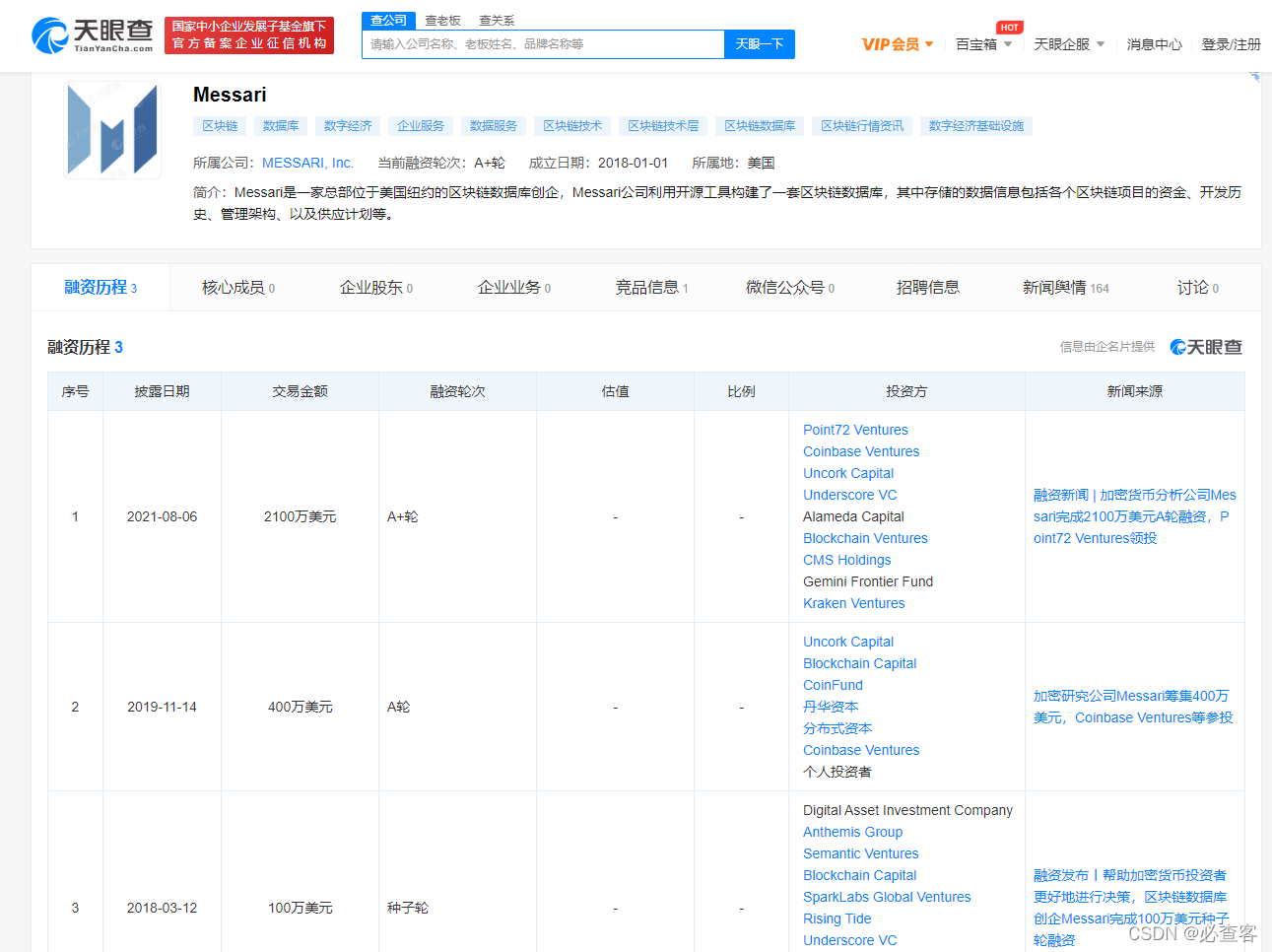Viewport: 1272px width, 952px height.
Task: Open the Rising Tide investor link
Action: 837,918
